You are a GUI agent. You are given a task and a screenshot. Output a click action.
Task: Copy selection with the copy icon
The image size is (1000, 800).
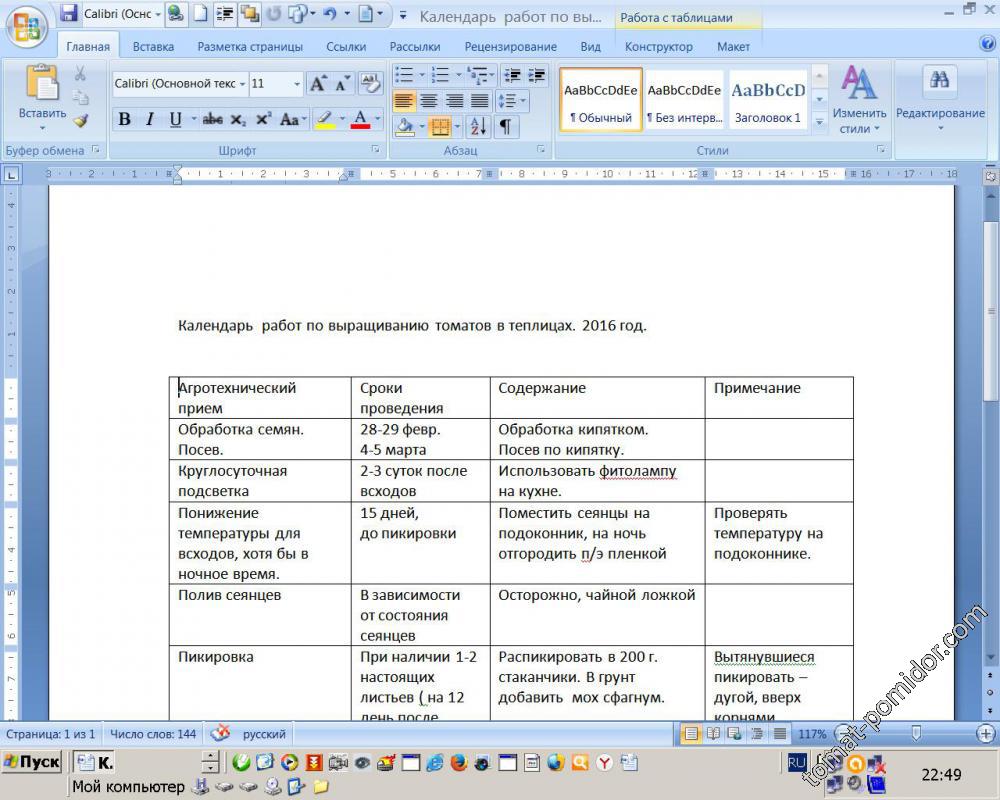(x=80, y=97)
